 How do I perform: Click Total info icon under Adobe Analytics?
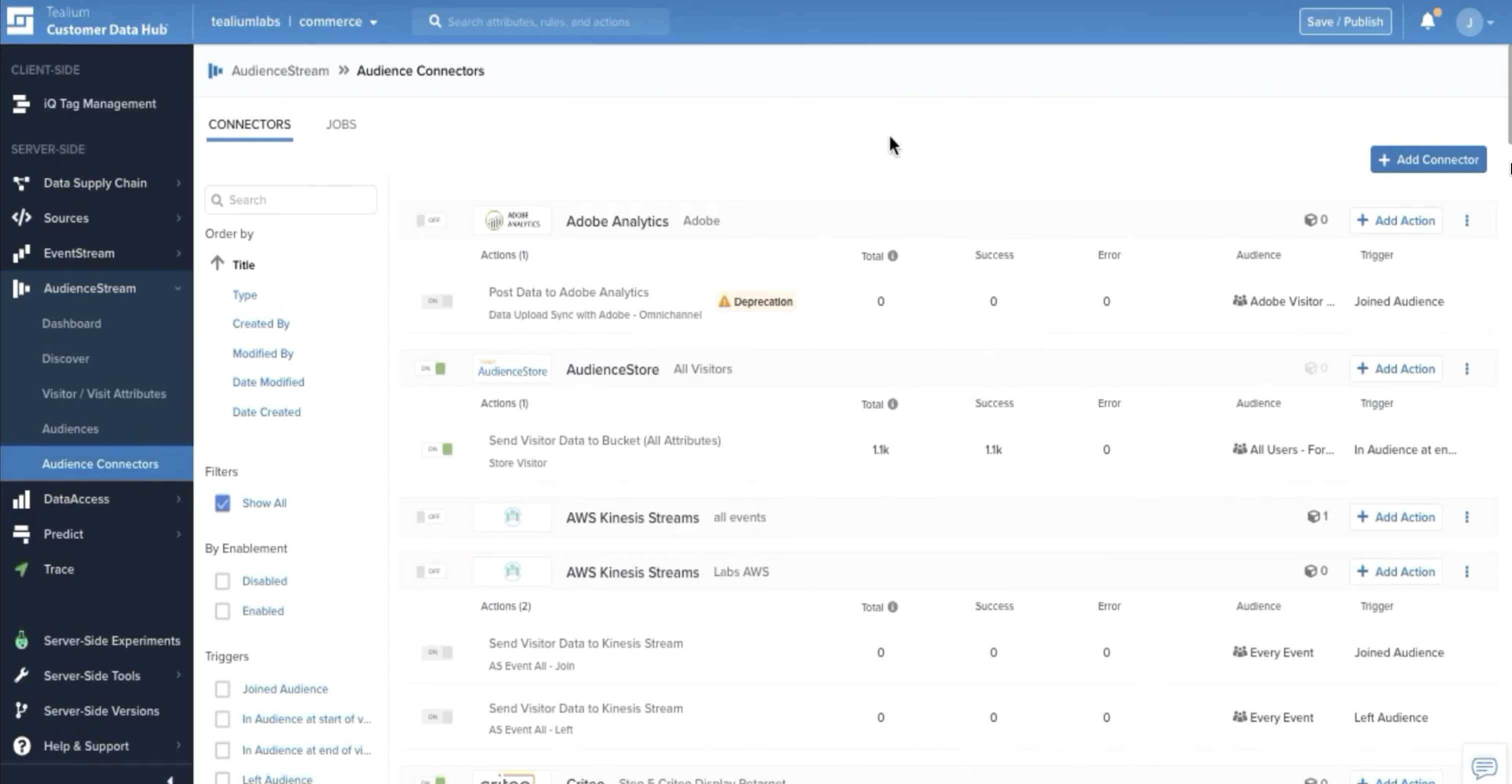click(893, 256)
